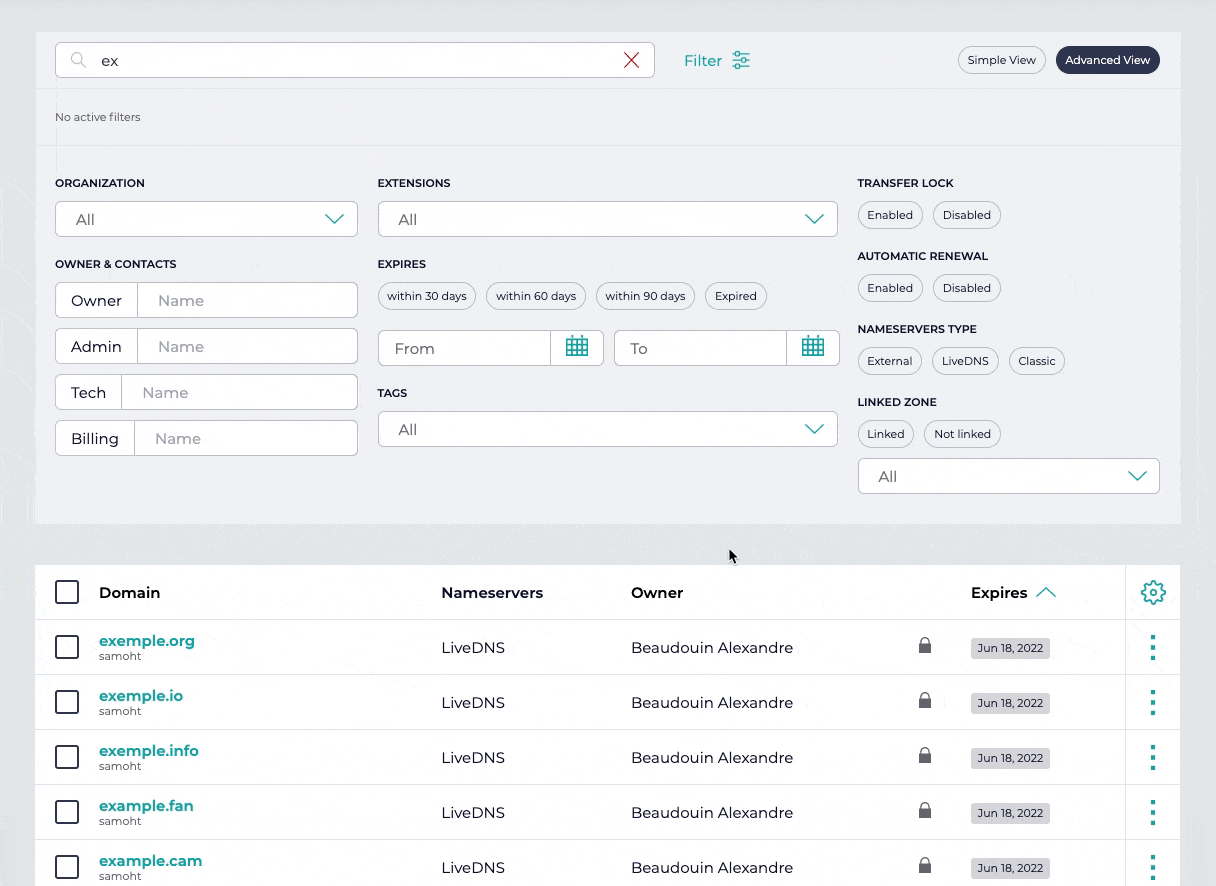Expand the Organization dropdown
This screenshot has width=1216, height=886.
point(206,219)
